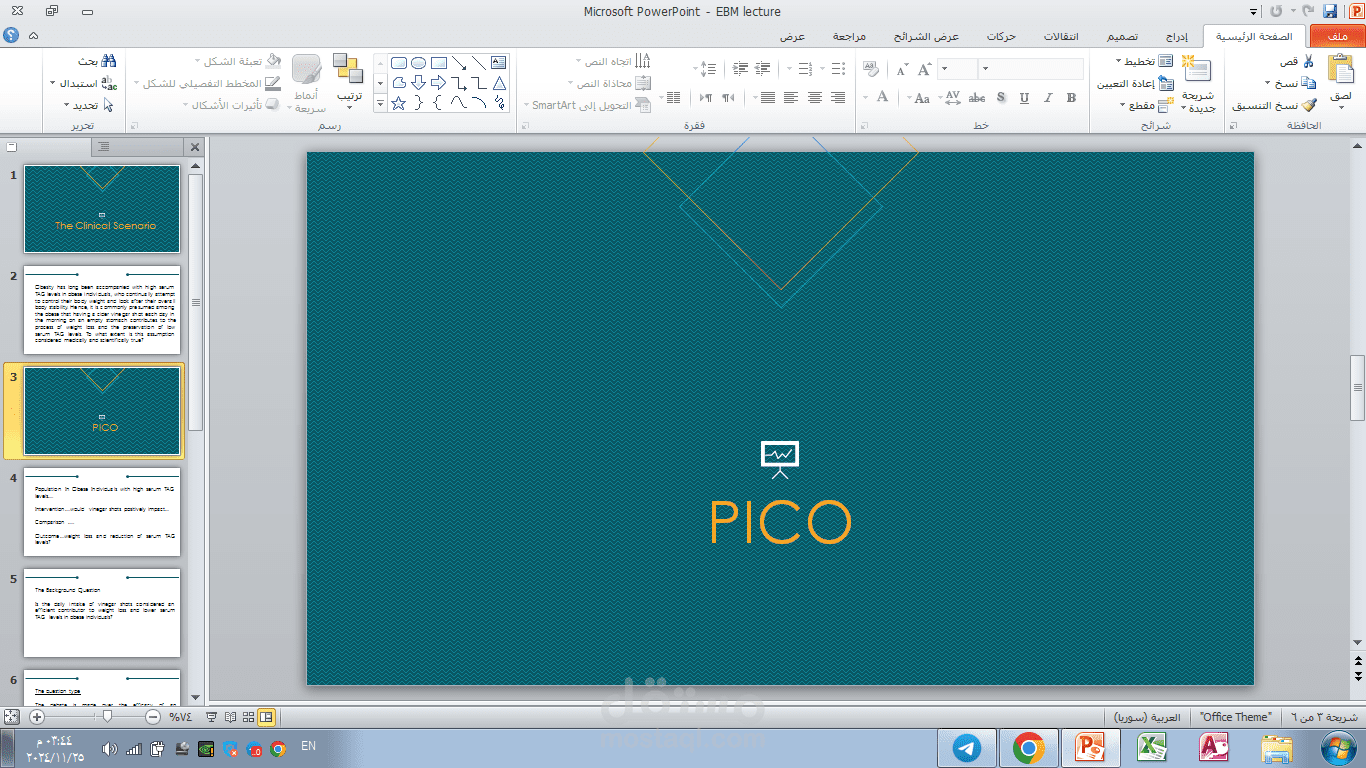Apply strikethrough formatting (abc icon)
Viewport: 1366px width, 768px height.
point(977,98)
